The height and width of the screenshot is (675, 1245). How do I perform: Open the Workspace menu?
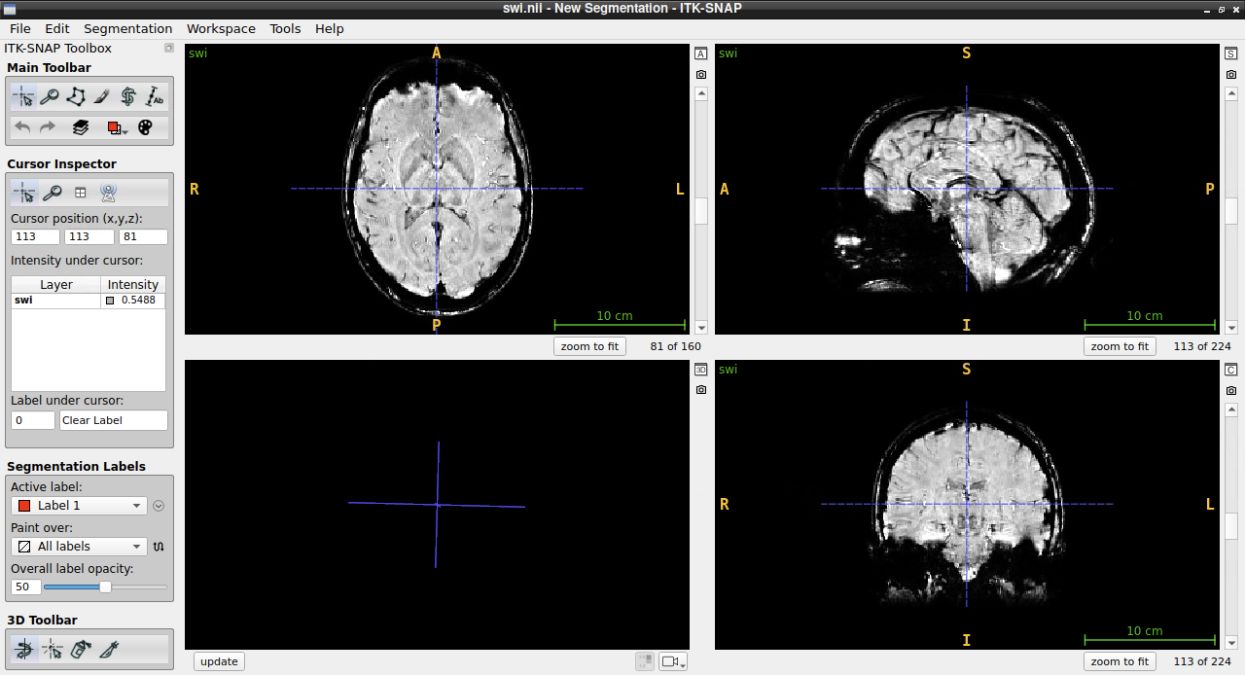click(221, 29)
